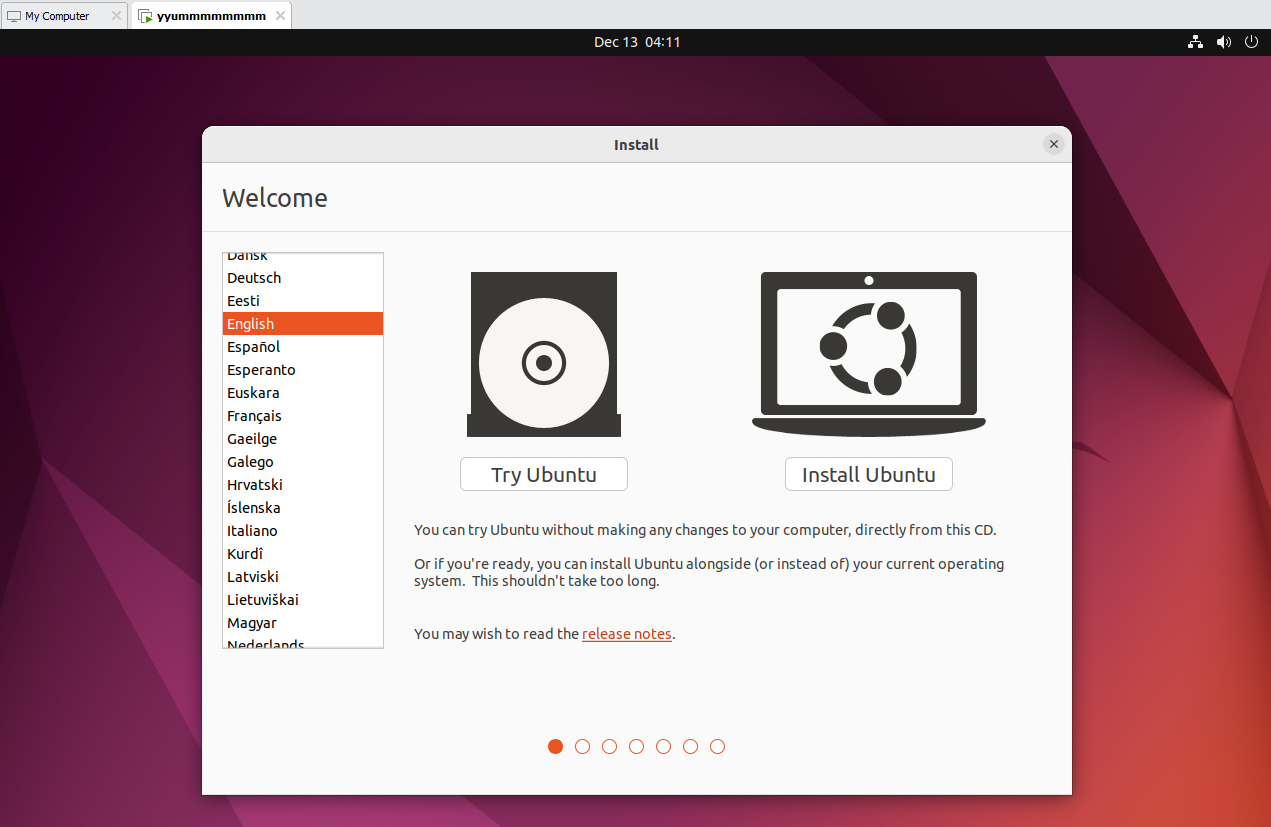Select Íslenska in the language list

[303, 508]
